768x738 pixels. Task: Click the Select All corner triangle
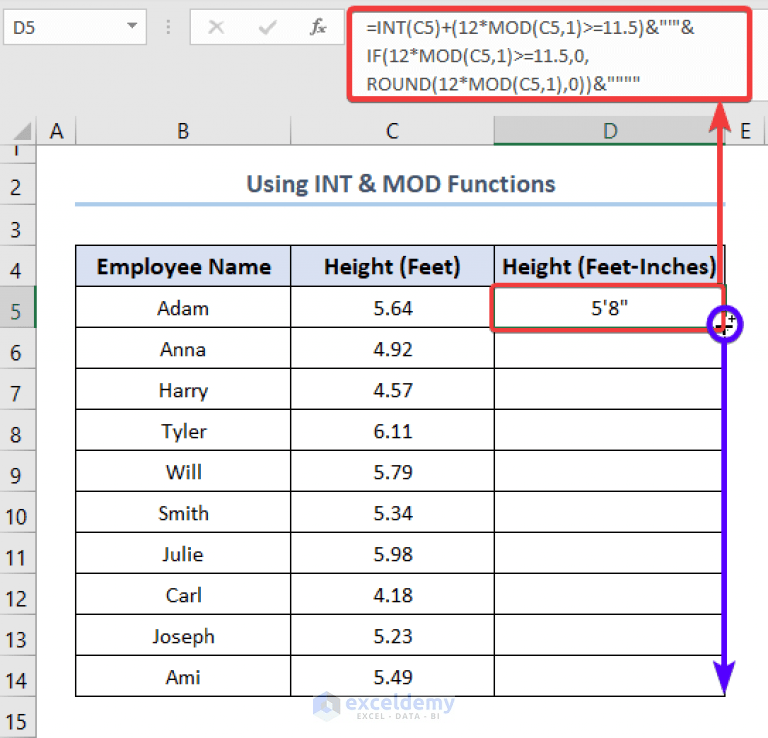click(x=22, y=131)
